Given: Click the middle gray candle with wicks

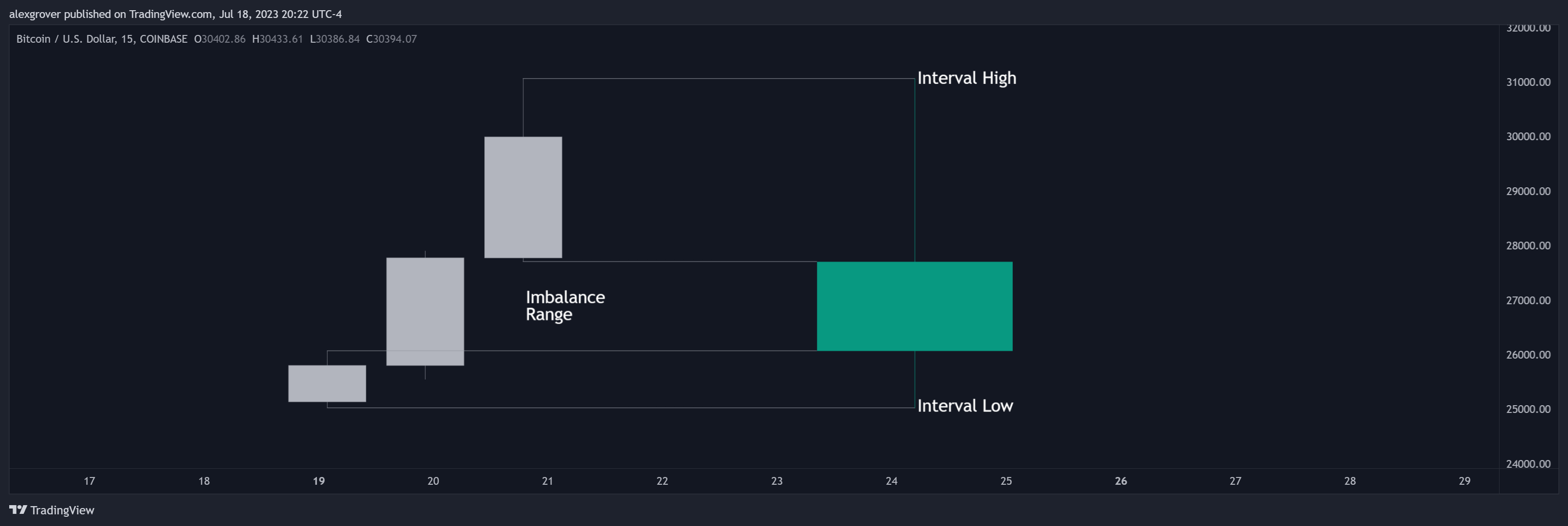Looking at the screenshot, I should point(425,312).
